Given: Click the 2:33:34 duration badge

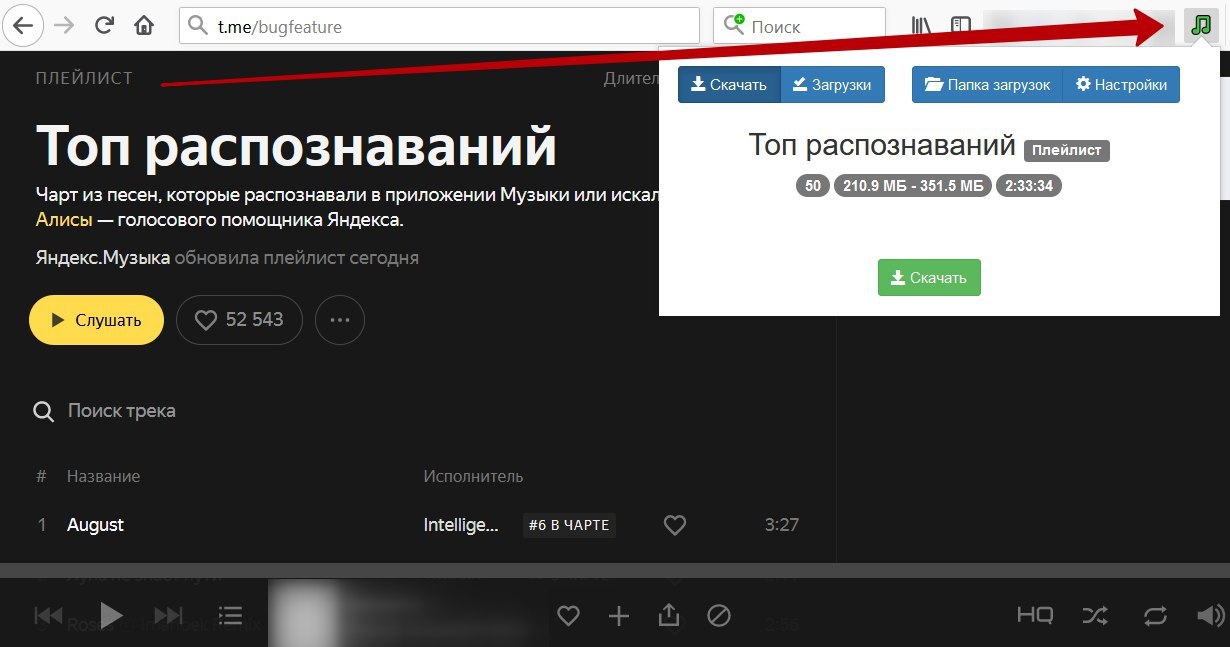Looking at the screenshot, I should pos(1029,186).
